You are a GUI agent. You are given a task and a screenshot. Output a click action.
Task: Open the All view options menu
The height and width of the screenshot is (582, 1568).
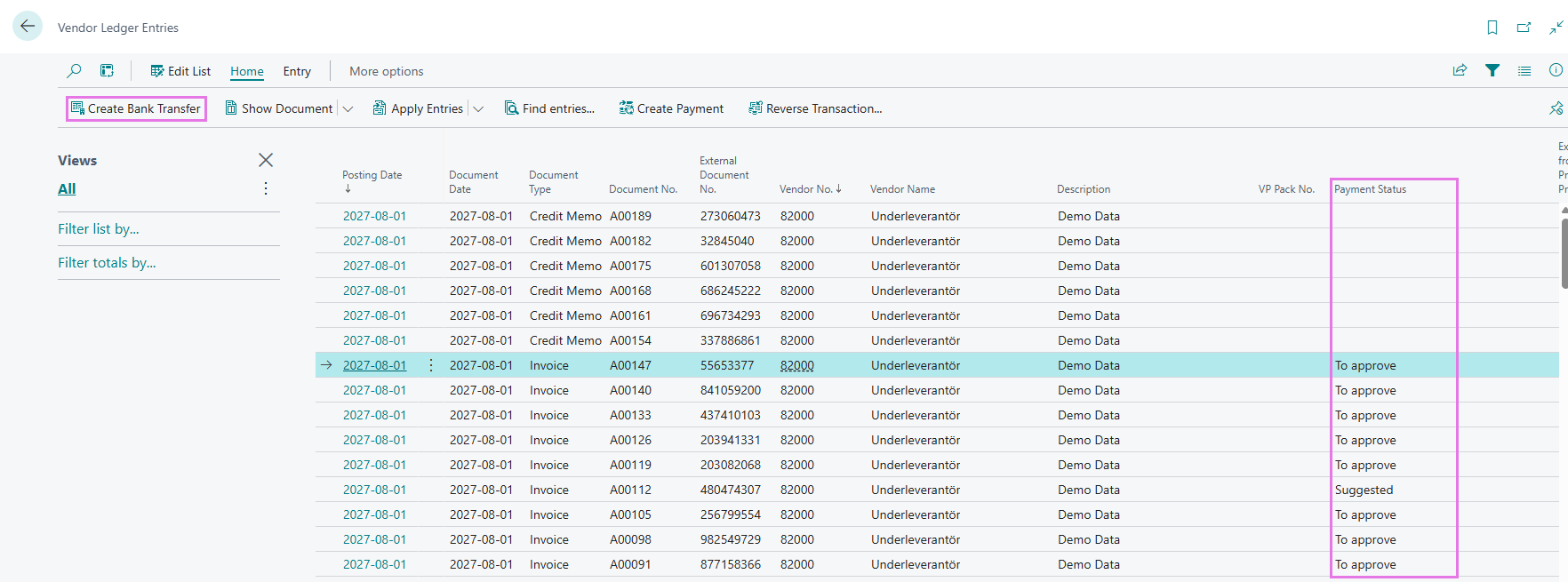click(x=266, y=188)
